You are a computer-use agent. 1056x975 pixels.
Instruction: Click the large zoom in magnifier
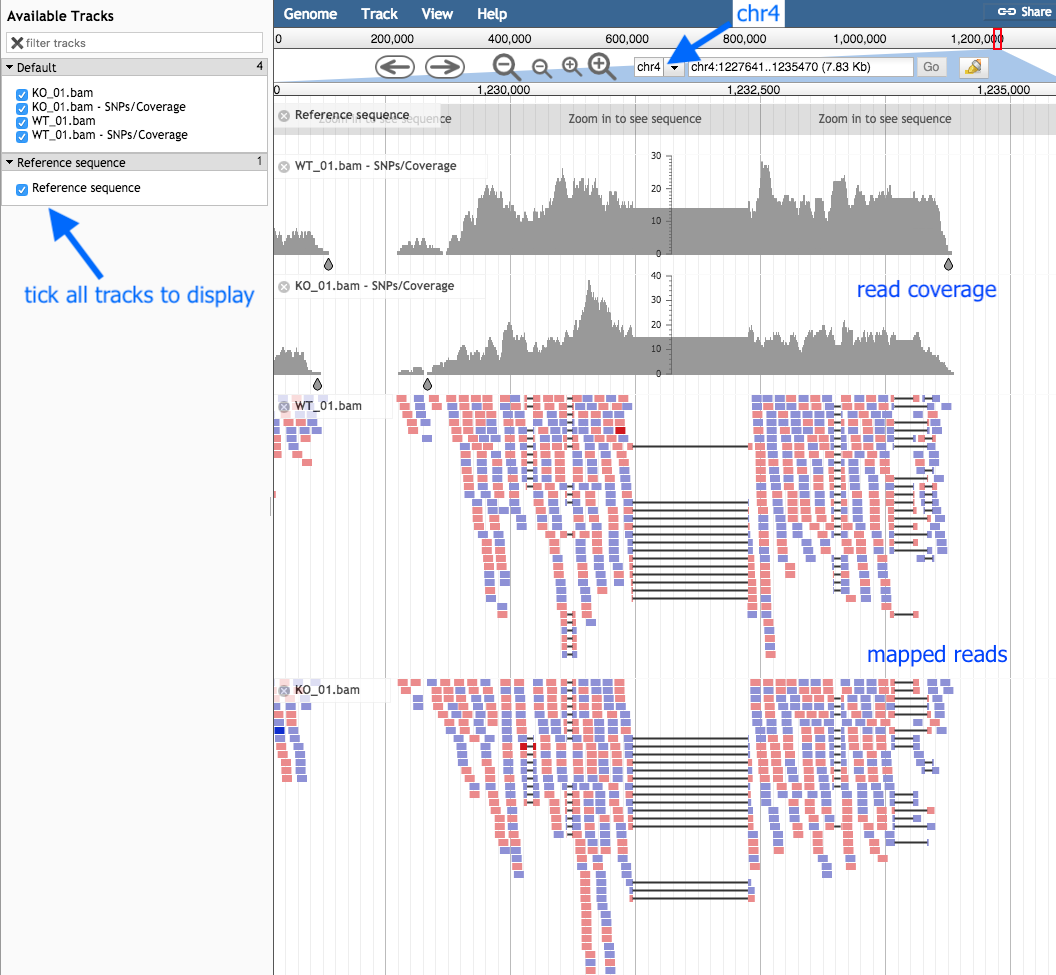601,66
